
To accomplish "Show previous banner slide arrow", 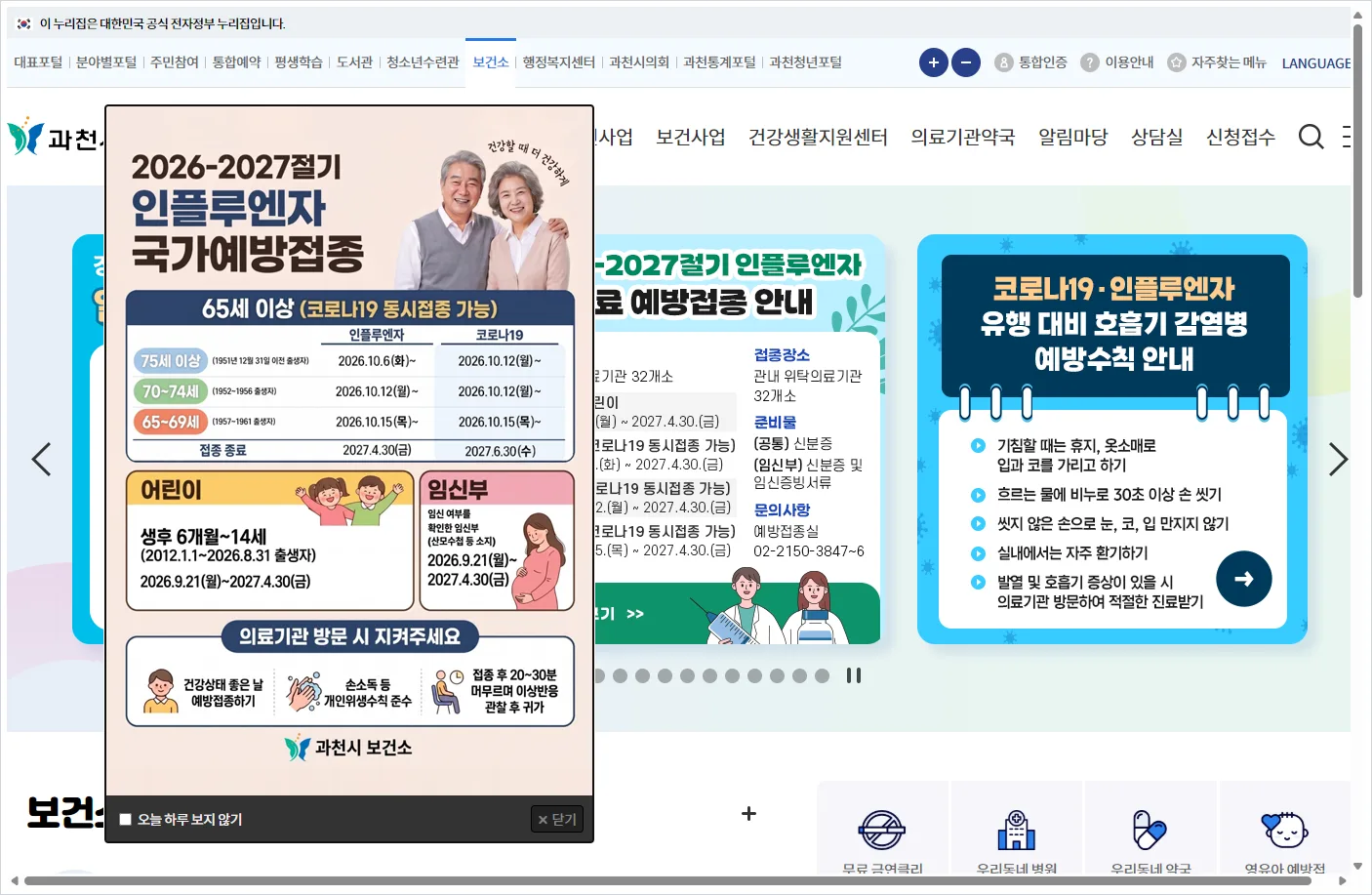I will [41, 459].
